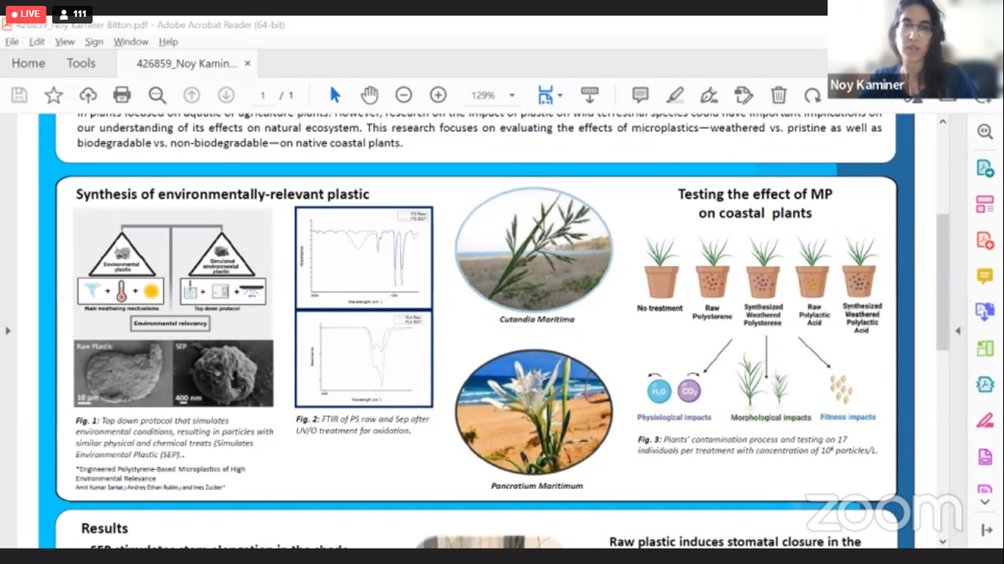Open Export PDF tool in right panel
Image resolution: width=1004 pixels, height=564 pixels.
click(985, 168)
